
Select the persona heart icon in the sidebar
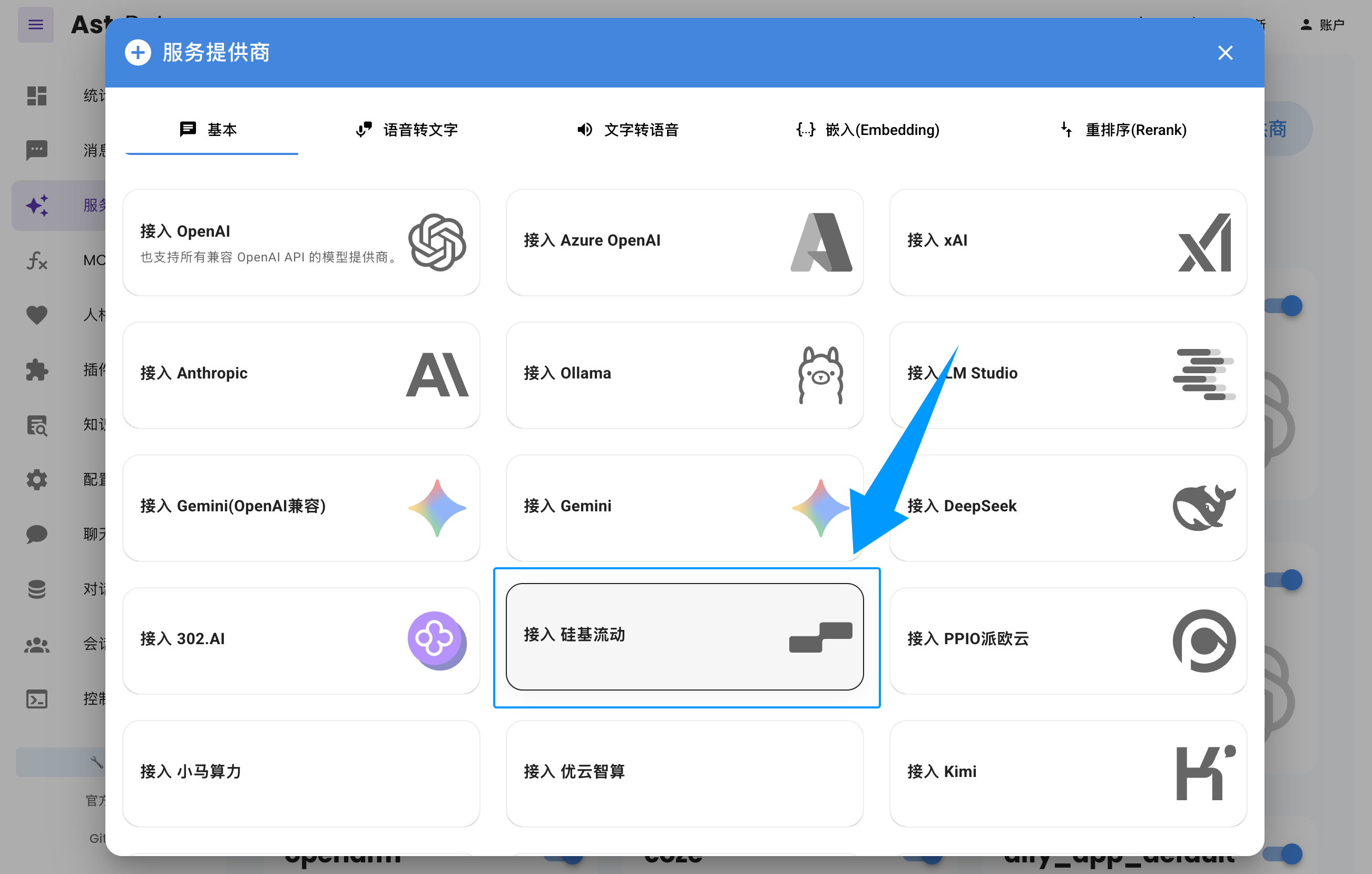[x=36, y=315]
